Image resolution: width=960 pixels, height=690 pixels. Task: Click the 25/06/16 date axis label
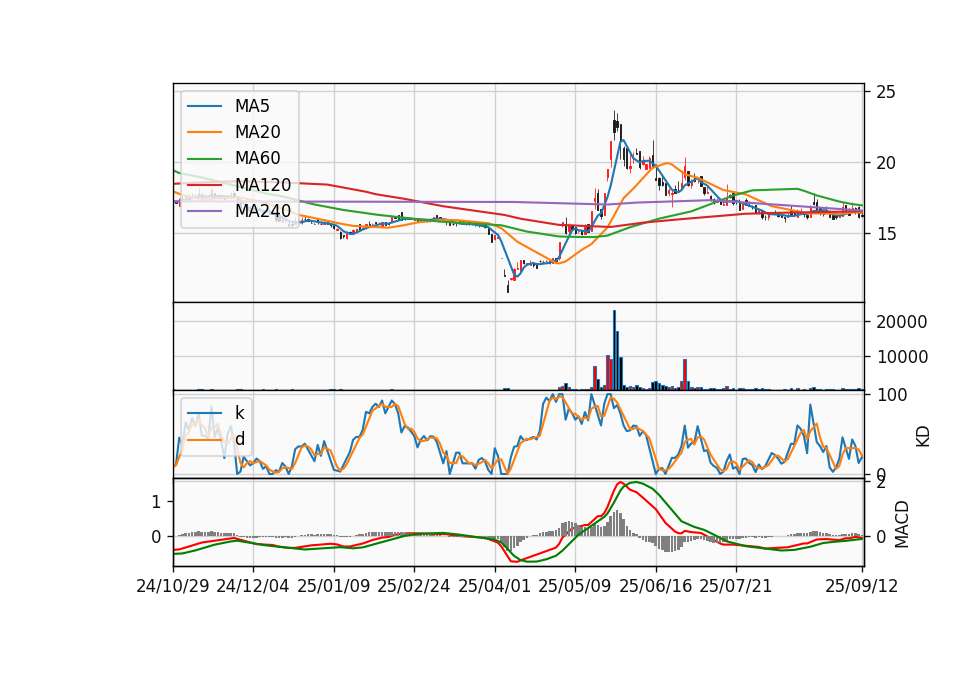(x=656, y=586)
